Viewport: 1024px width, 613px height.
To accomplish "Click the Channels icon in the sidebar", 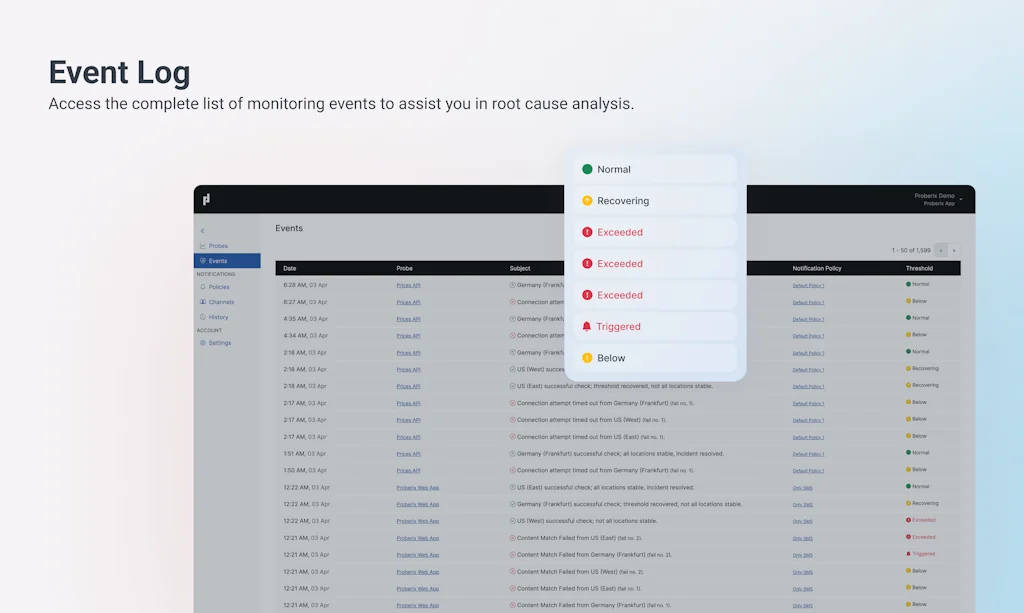I will tap(203, 303).
